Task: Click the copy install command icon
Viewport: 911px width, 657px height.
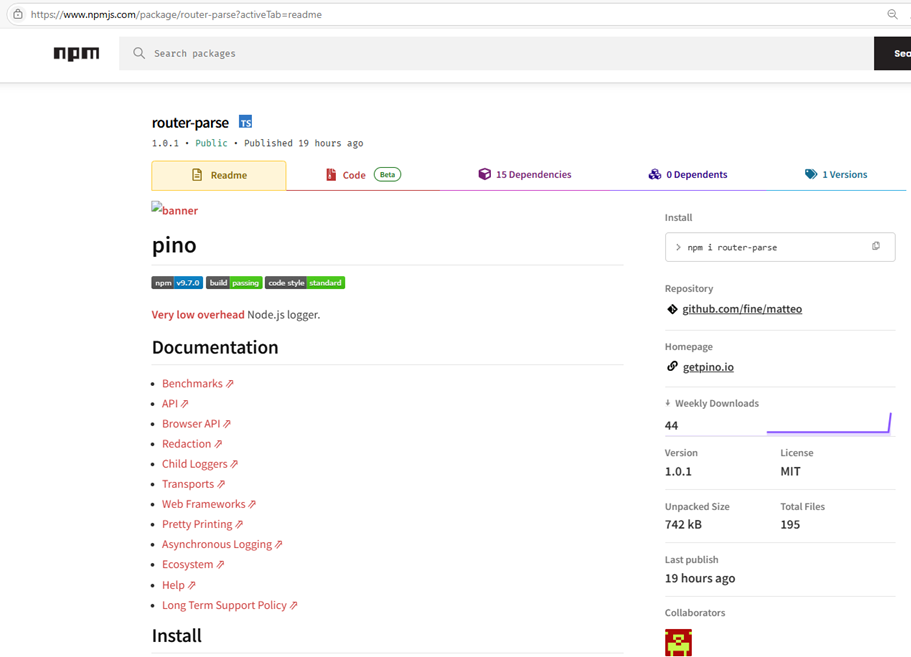Action: coord(876,246)
